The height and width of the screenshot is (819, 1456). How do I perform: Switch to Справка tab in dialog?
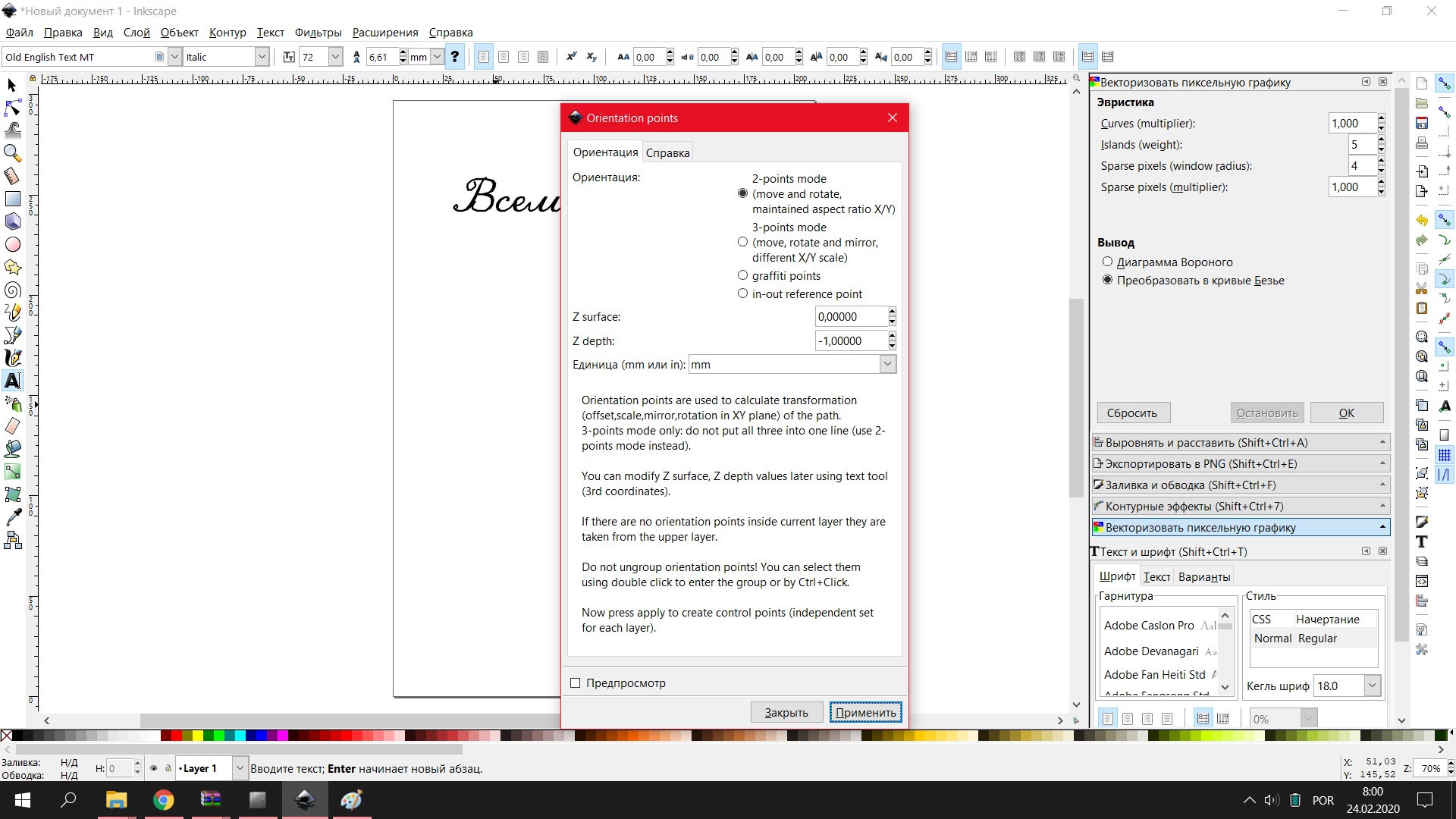point(667,152)
